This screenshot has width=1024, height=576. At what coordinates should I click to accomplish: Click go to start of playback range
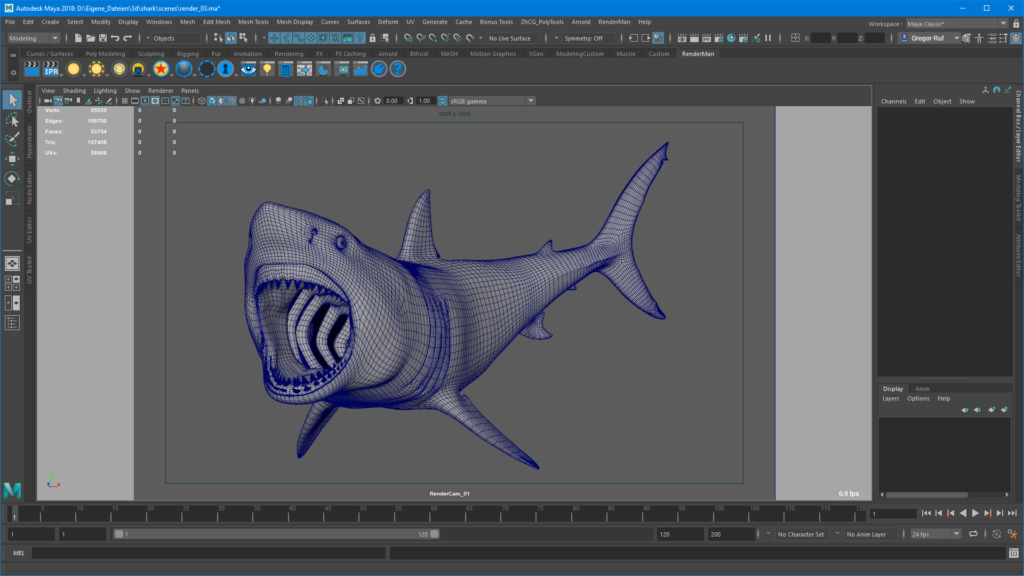926,513
